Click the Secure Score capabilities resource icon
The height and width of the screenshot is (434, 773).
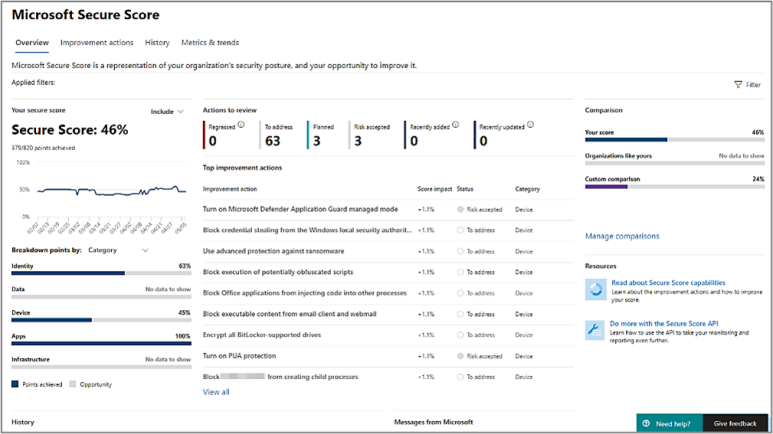coord(595,289)
